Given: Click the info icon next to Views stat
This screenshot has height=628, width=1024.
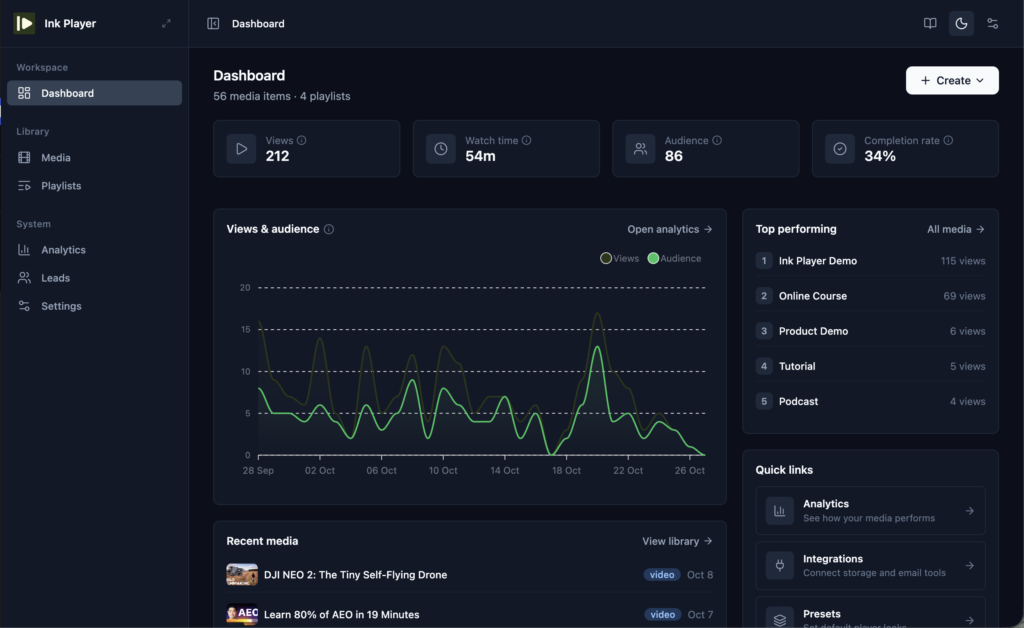Looking at the screenshot, I should [x=302, y=140].
